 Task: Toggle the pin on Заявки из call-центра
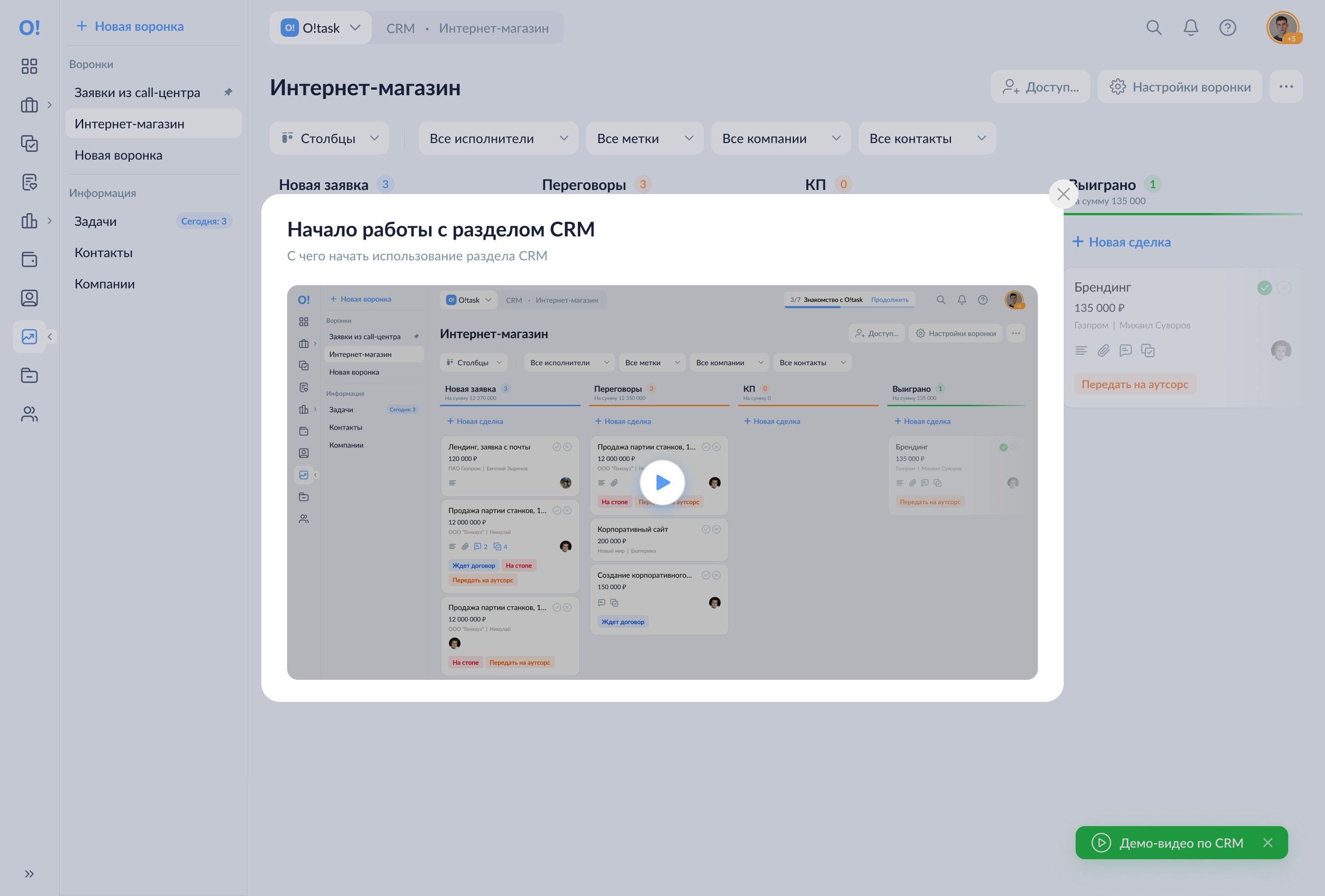point(228,92)
